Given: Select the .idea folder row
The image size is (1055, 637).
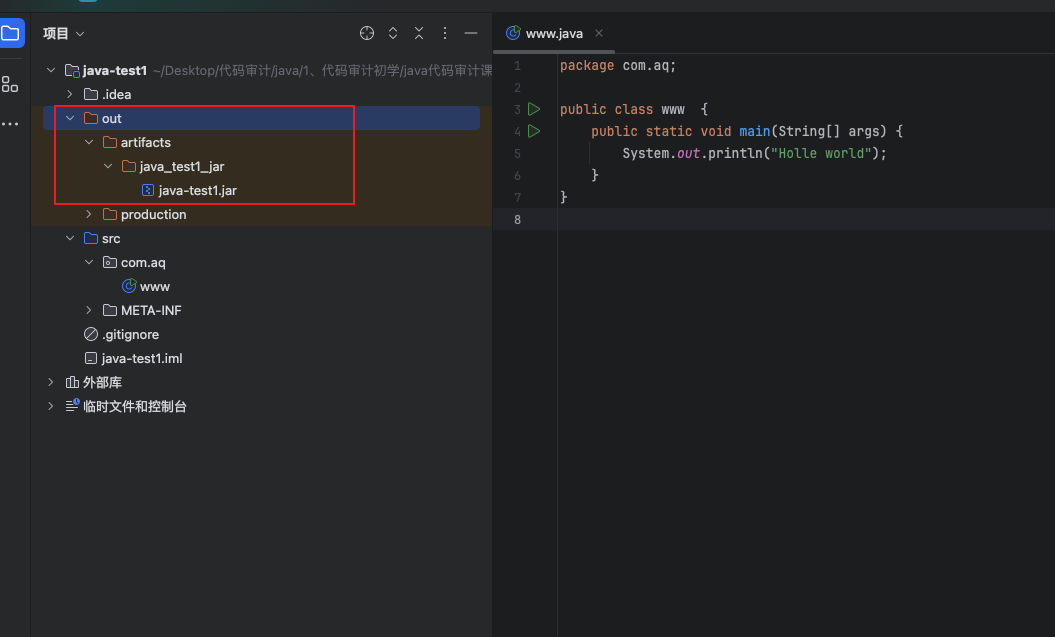Looking at the screenshot, I should 261,95.
